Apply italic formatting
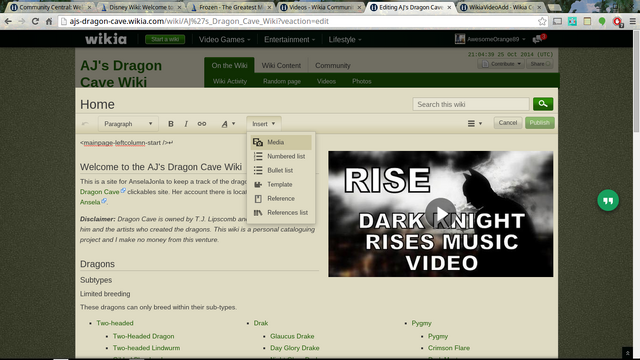The height and width of the screenshot is (360, 640). tap(186, 124)
